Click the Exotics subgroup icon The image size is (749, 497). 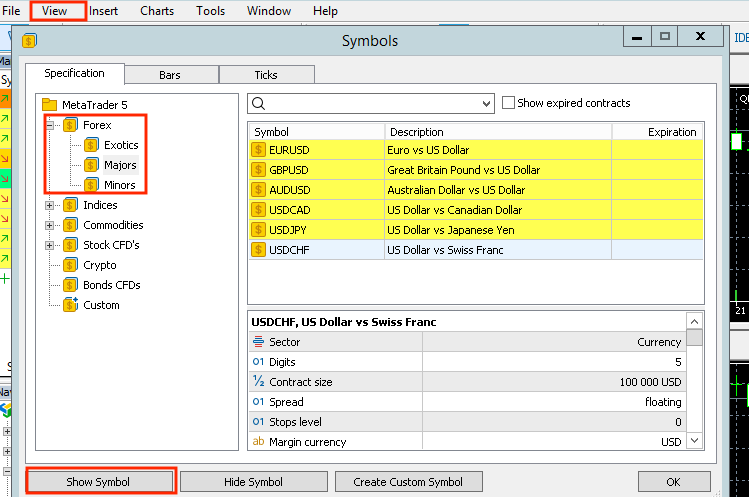91,145
